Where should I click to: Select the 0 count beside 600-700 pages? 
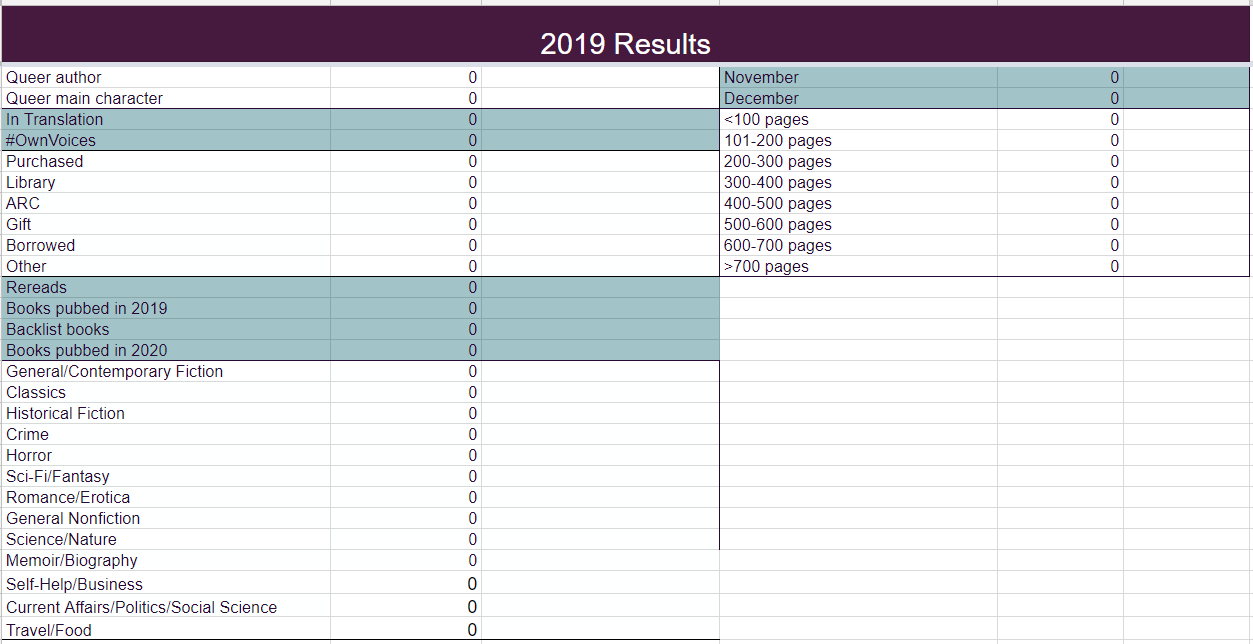(1060, 245)
